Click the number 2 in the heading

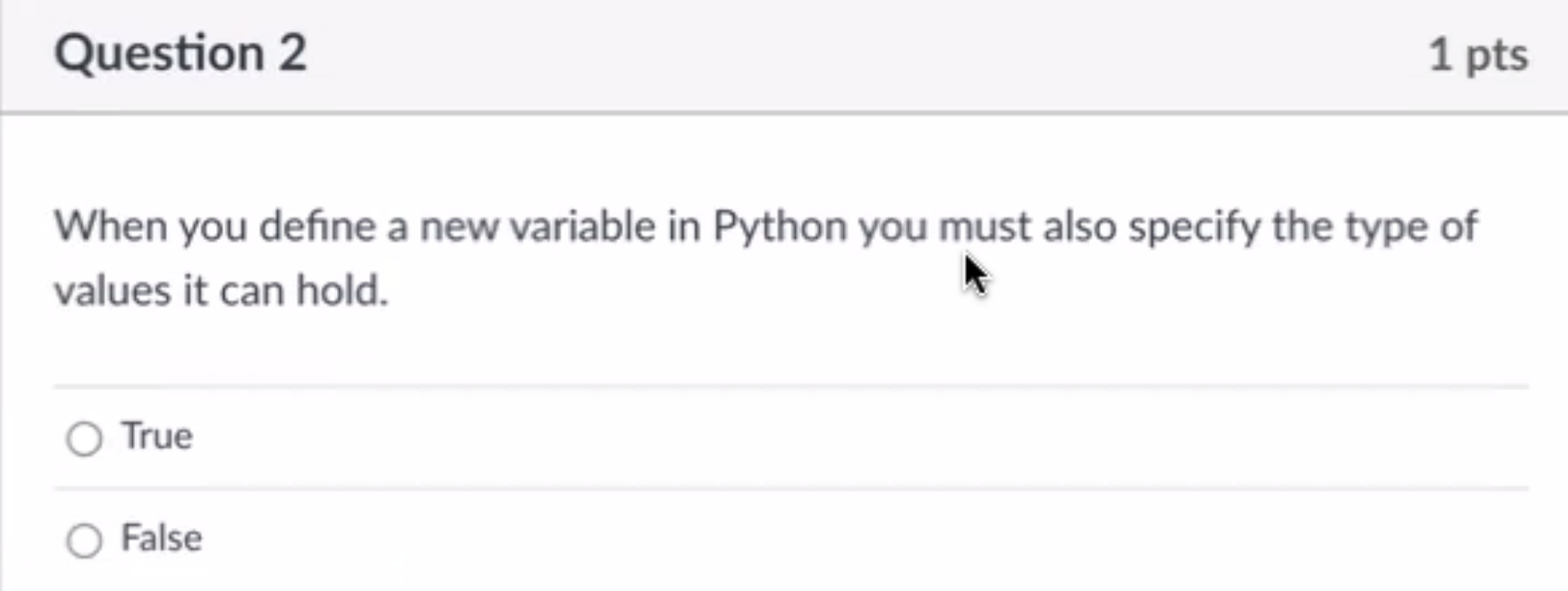tap(292, 54)
